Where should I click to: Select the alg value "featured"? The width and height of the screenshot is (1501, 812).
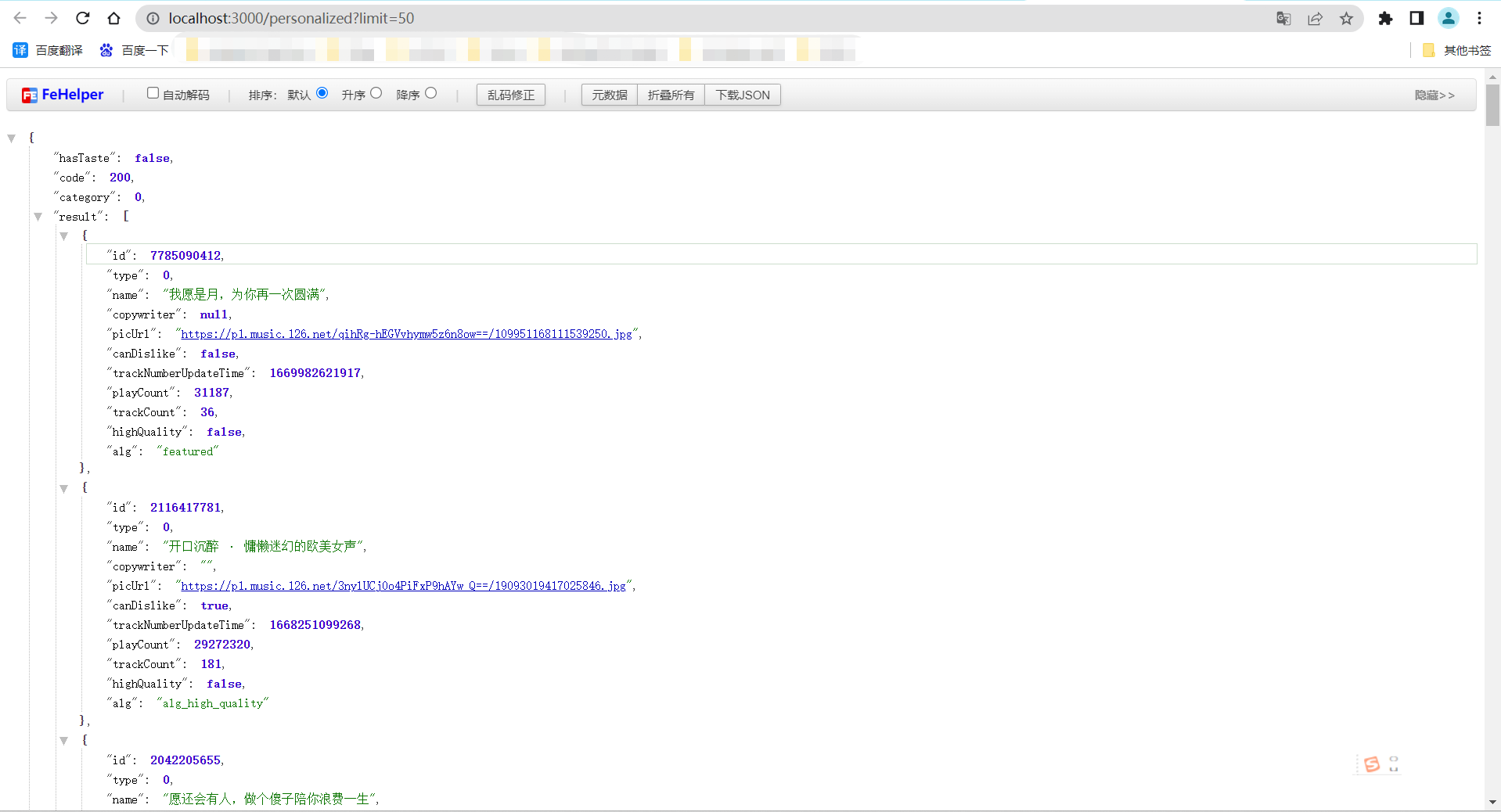point(188,451)
